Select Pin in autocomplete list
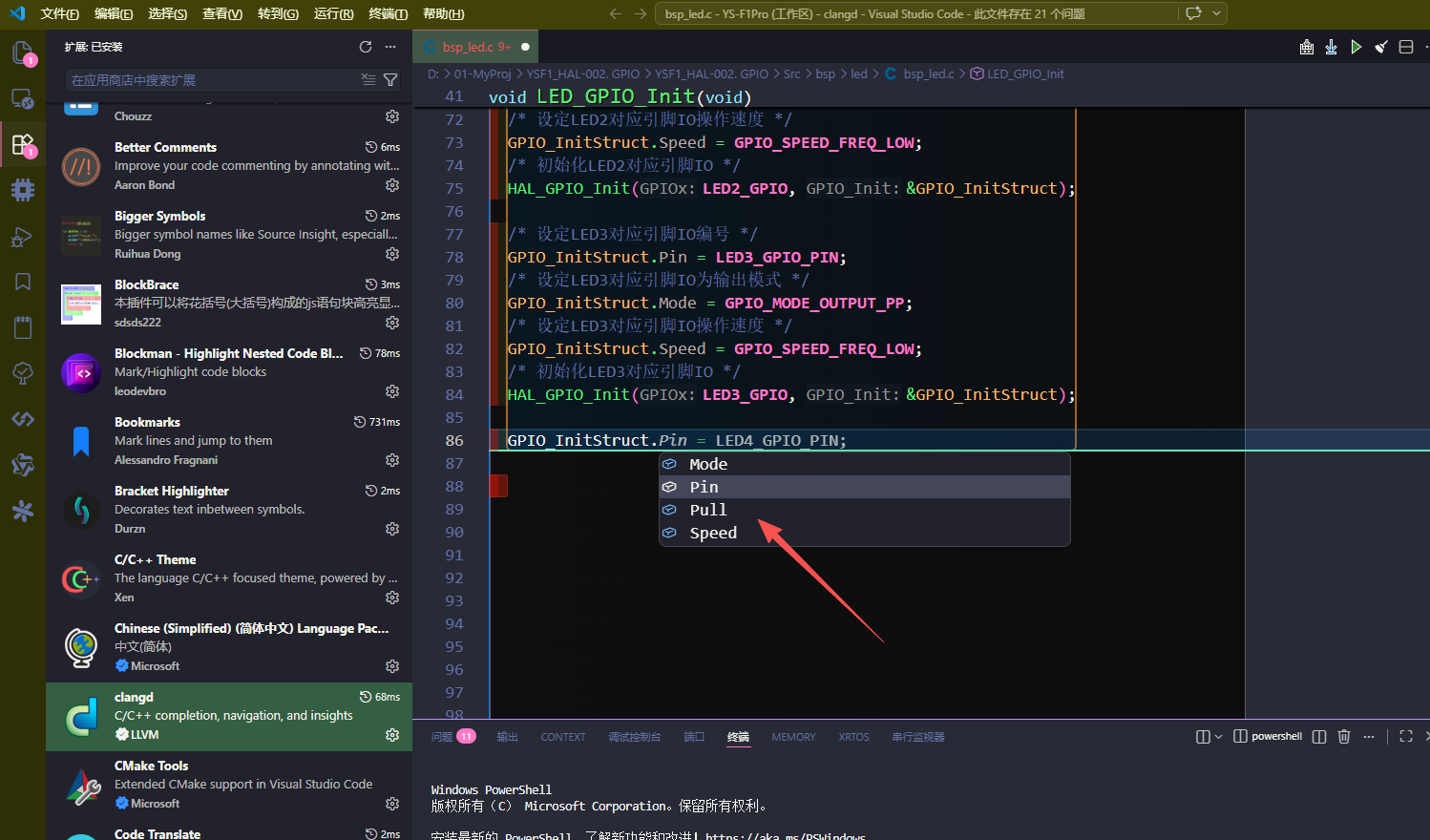Image resolution: width=1430 pixels, height=840 pixels. point(864,487)
